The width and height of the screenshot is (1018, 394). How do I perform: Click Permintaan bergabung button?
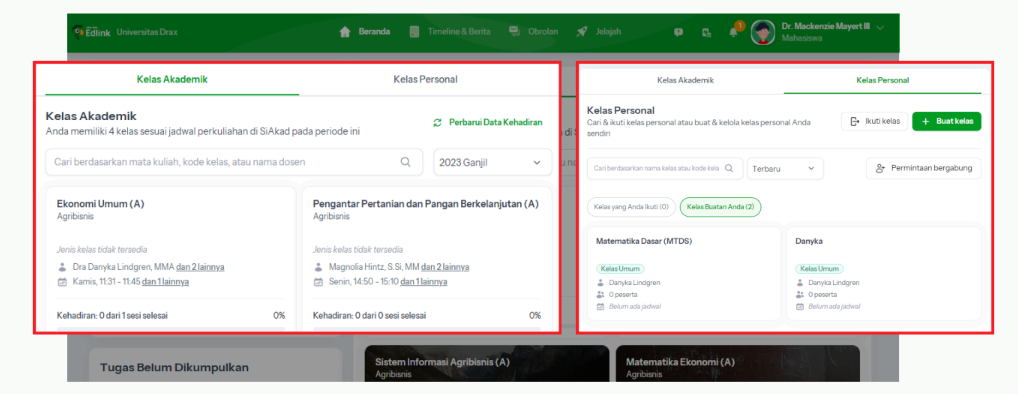point(924,168)
